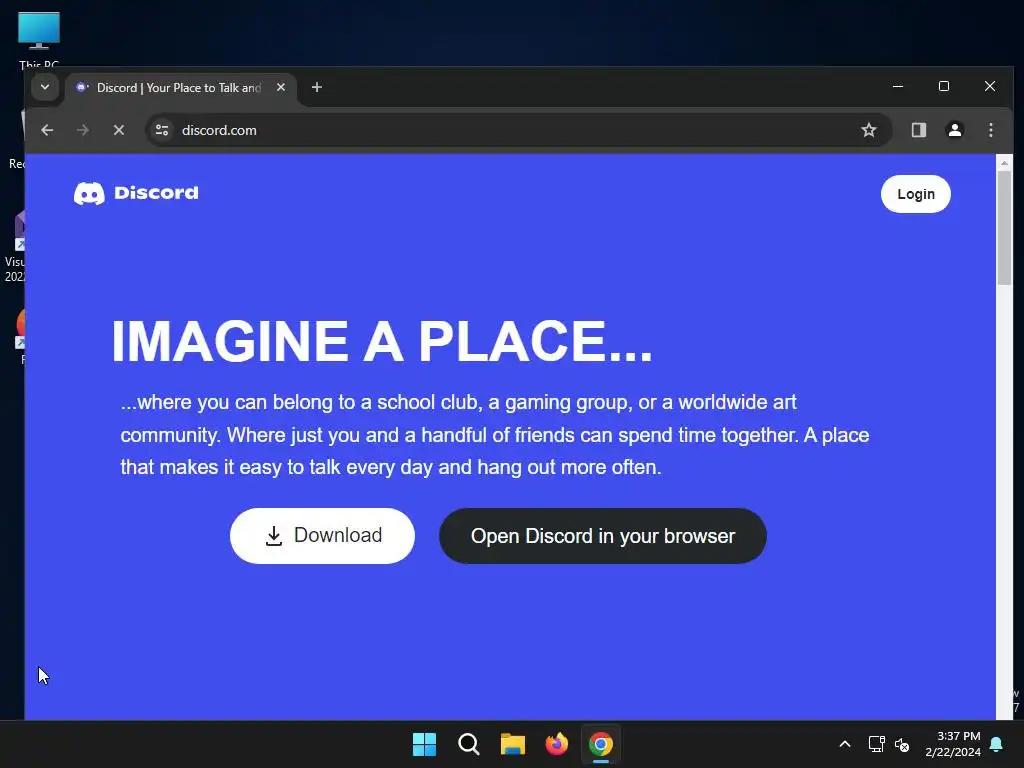This screenshot has height=768, width=1024.
Task: Show hidden system tray icons
Action: (844, 744)
